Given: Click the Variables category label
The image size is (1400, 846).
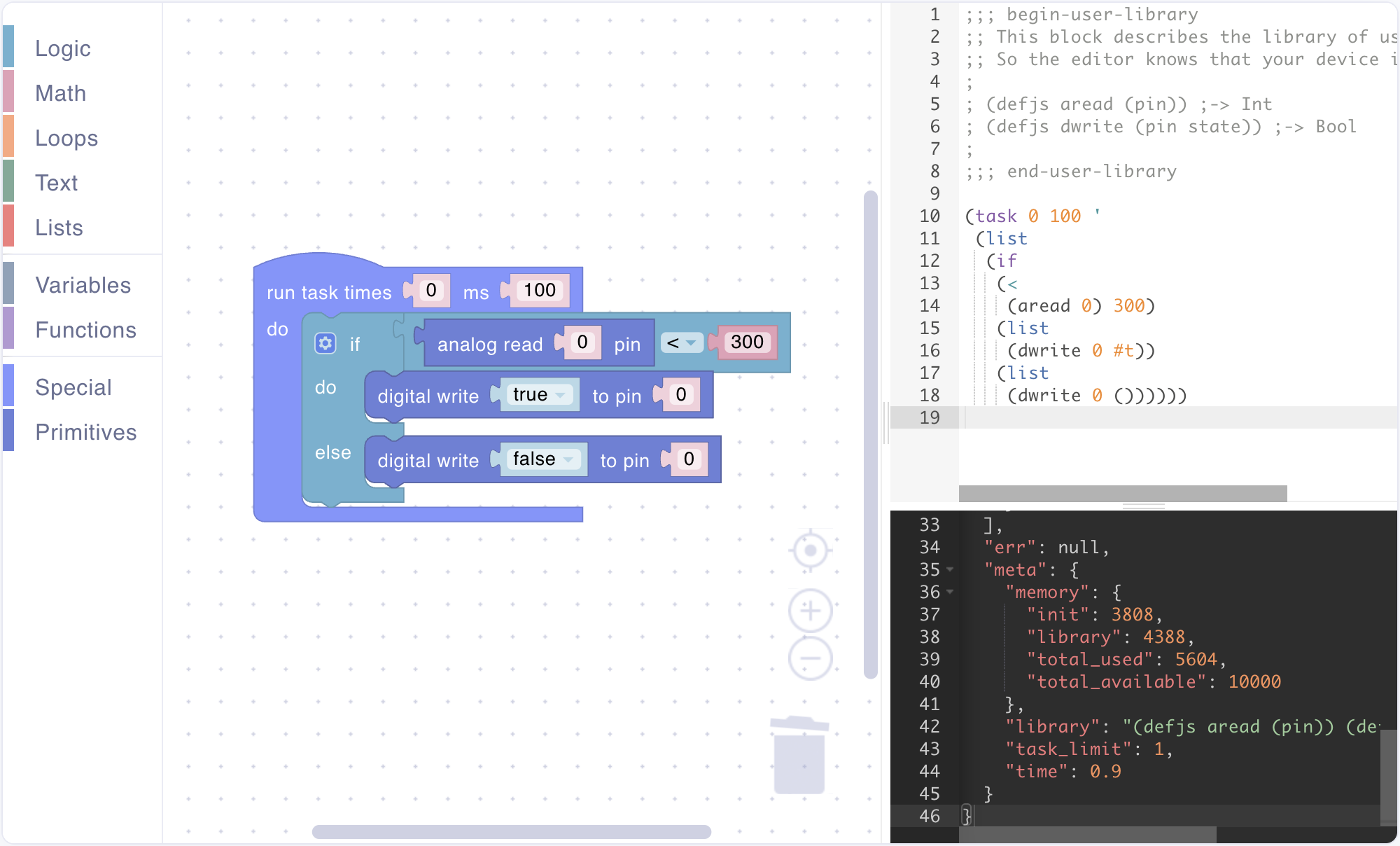Looking at the screenshot, I should pyautogui.click(x=83, y=285).
